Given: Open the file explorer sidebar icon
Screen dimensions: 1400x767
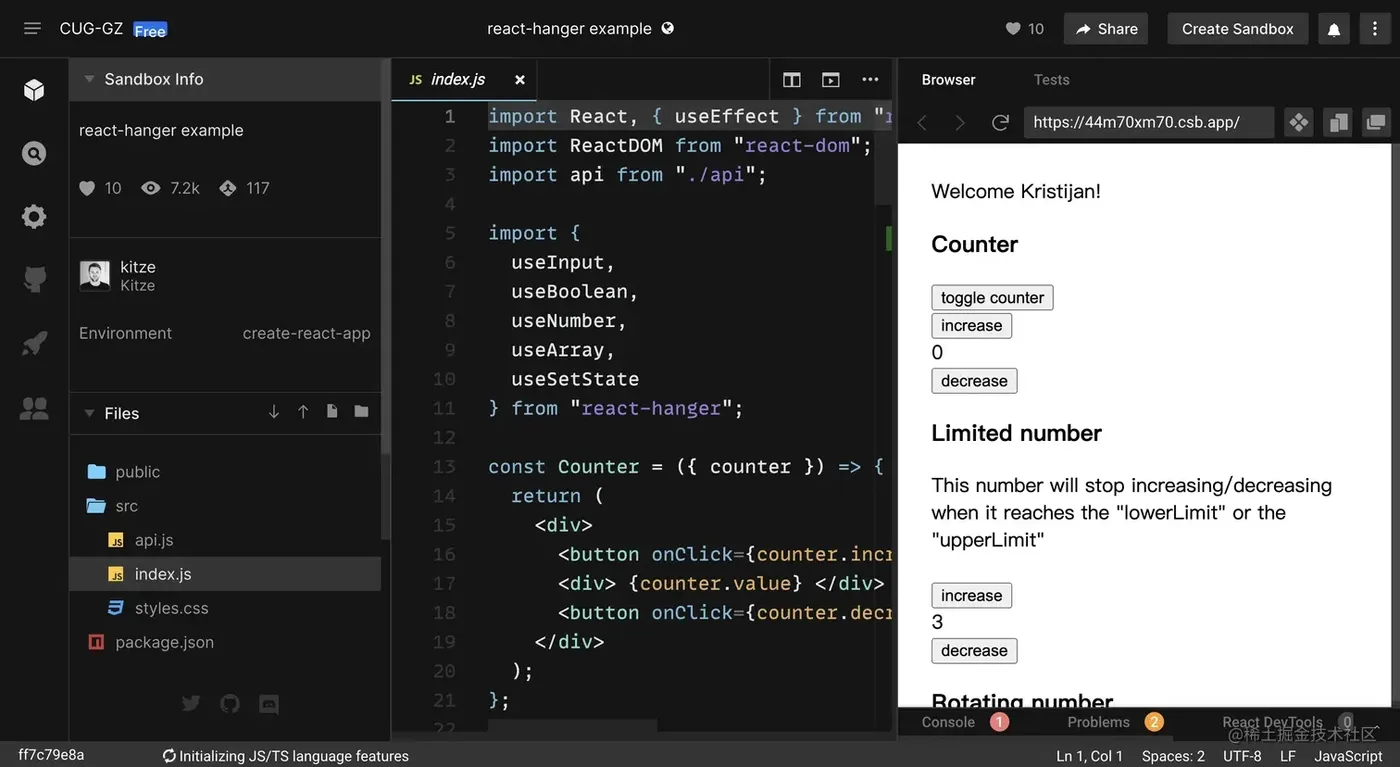Looking at the screenshot, I should [x=33, y=89].
